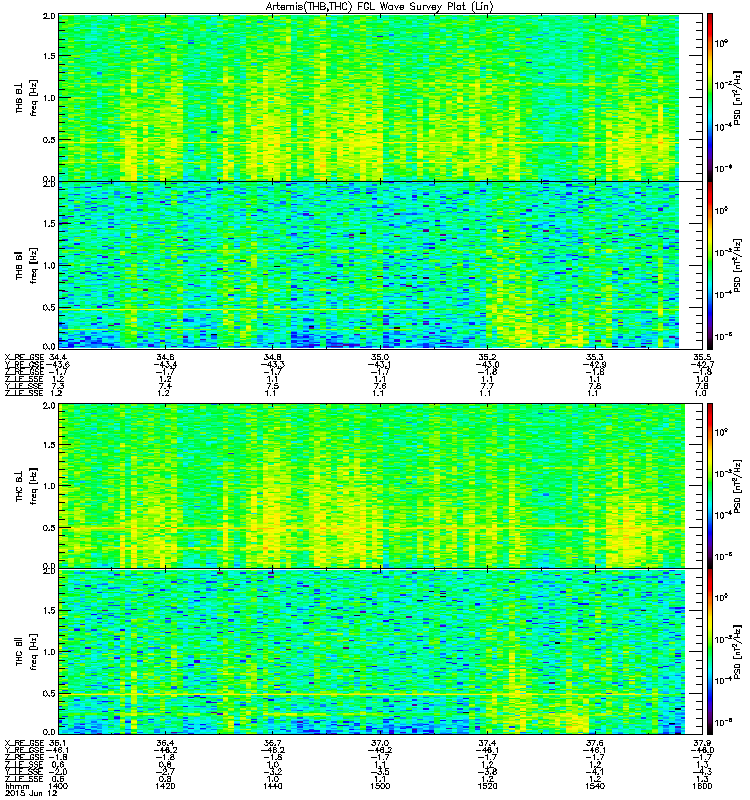Click the color bar beside the upper THC panel
The height and width of the screenshot is (800, 750).
710,486
